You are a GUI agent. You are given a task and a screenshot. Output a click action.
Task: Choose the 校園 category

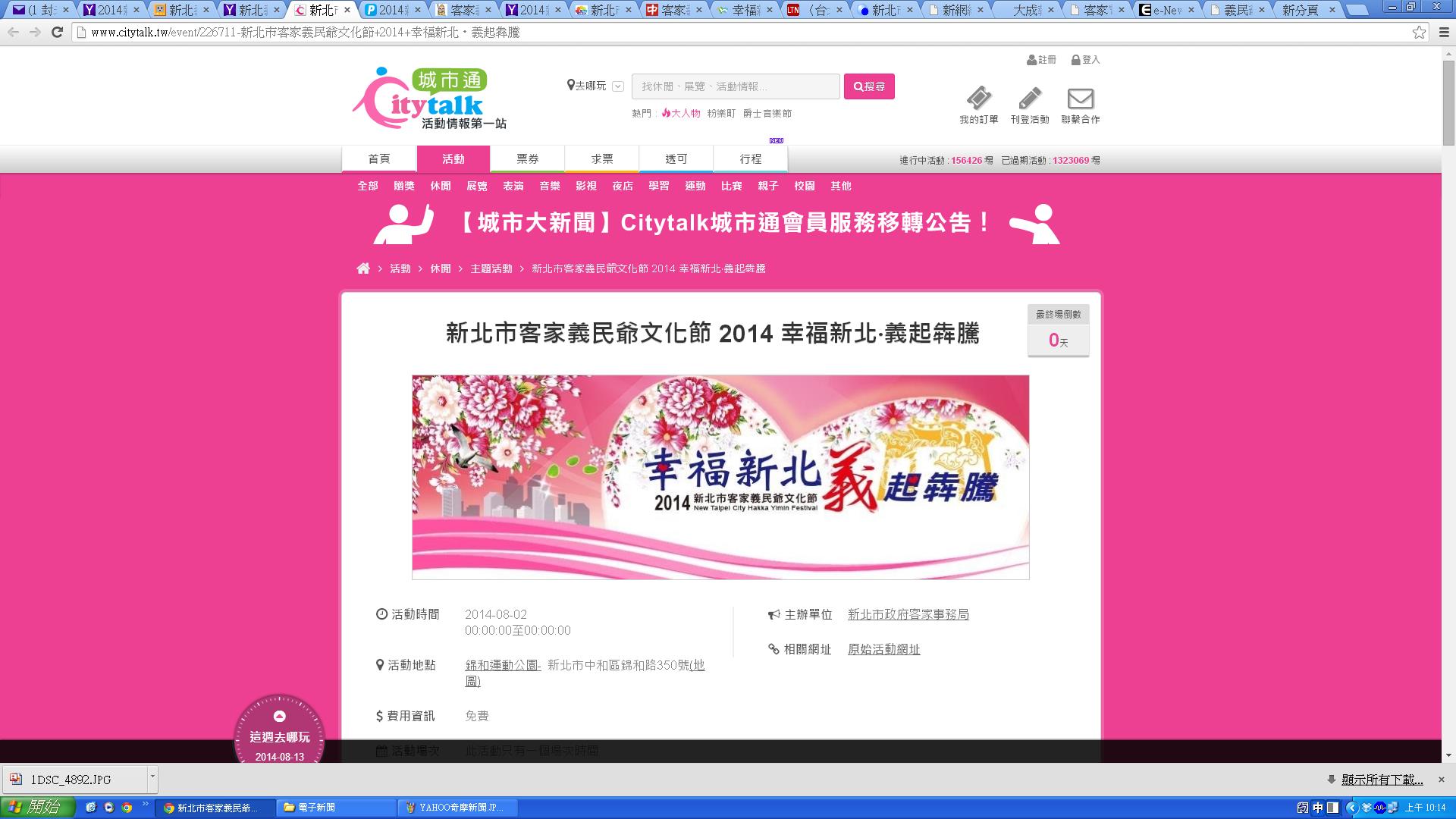[x=805, y=186]
